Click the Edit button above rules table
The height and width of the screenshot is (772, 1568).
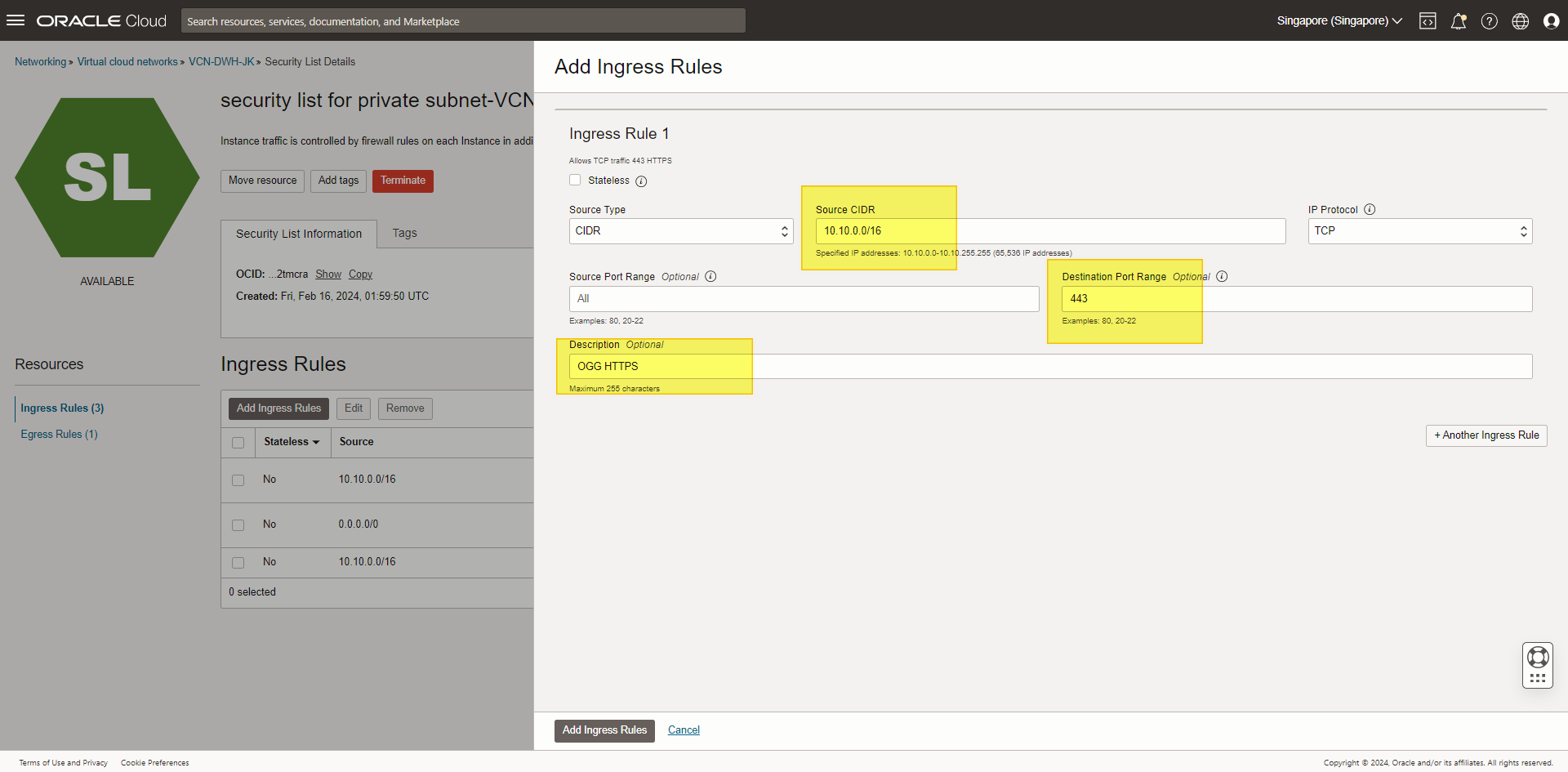pyautogui.click(x=354, y=408)
